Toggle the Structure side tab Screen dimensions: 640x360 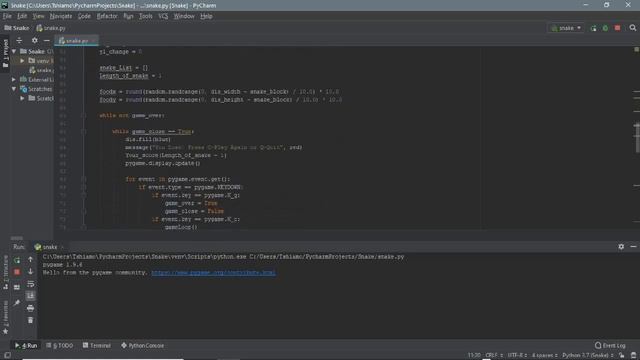[5, 272]
